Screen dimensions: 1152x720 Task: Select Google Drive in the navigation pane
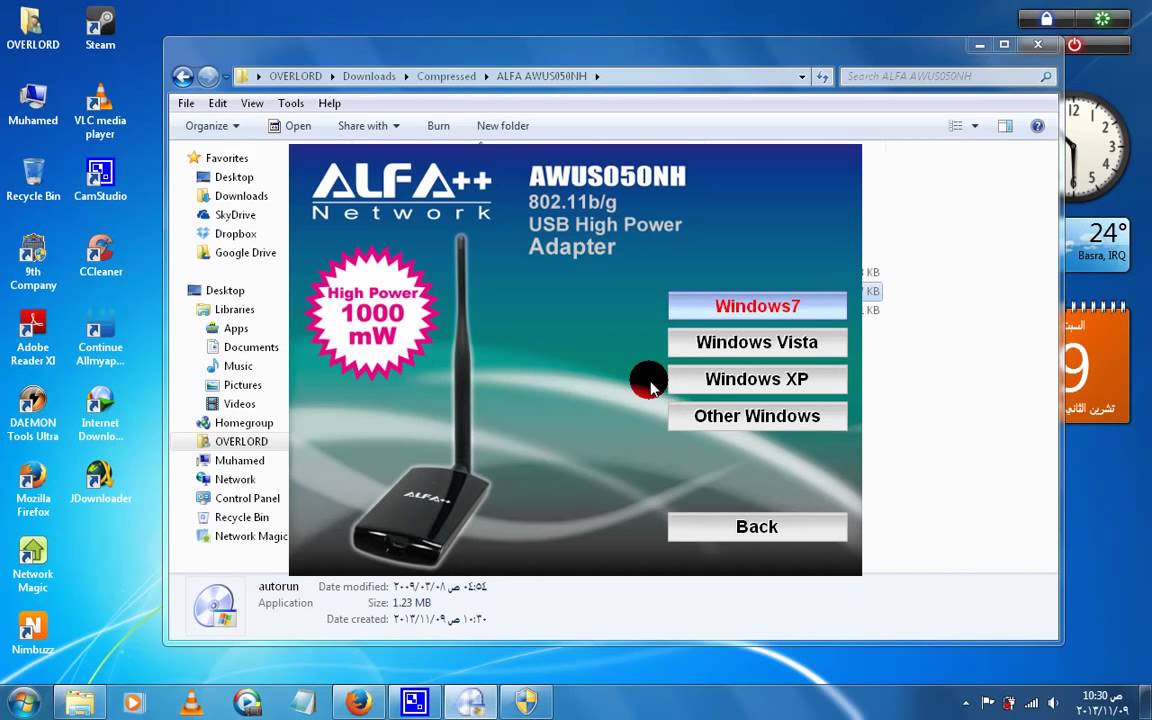(237, 253)
